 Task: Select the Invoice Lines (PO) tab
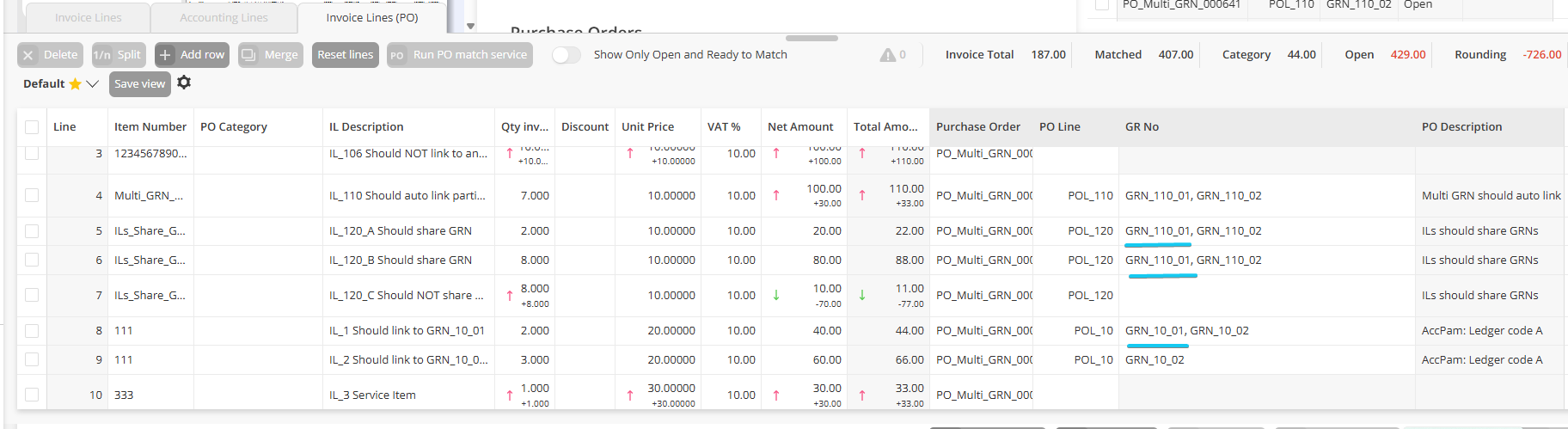[372, 18]
